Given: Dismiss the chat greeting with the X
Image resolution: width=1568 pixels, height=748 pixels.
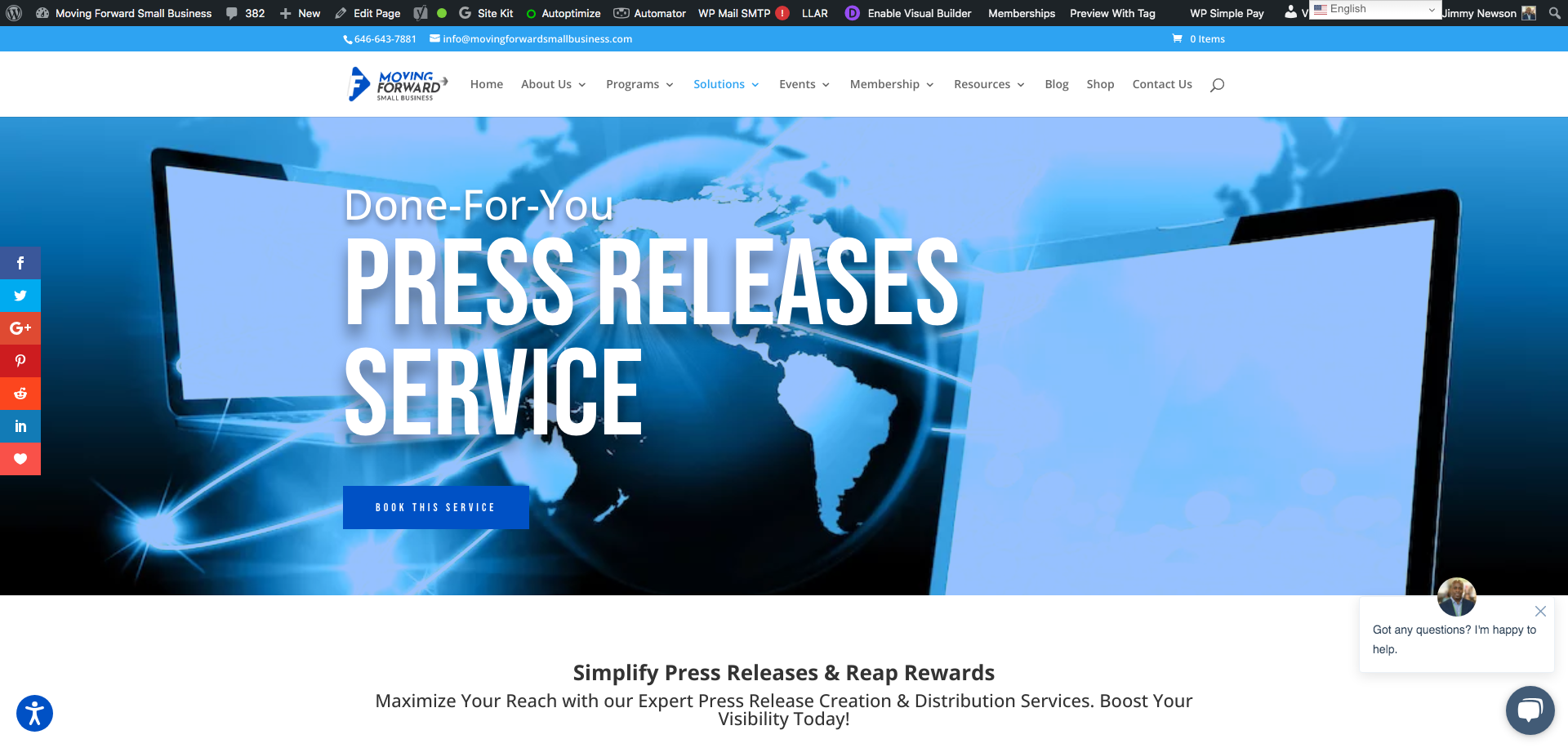Looking at the screenshot, I should [1540, 610].
